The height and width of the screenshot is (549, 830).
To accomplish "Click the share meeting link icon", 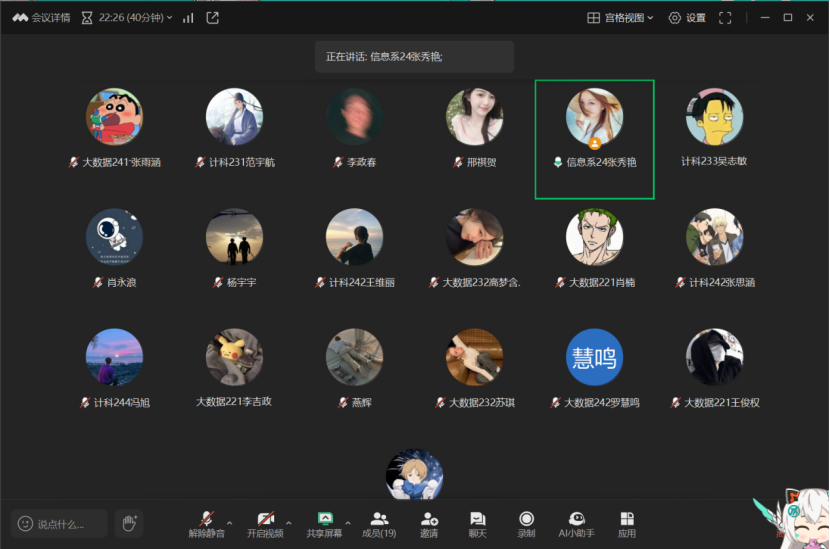I will pos(212,18).
